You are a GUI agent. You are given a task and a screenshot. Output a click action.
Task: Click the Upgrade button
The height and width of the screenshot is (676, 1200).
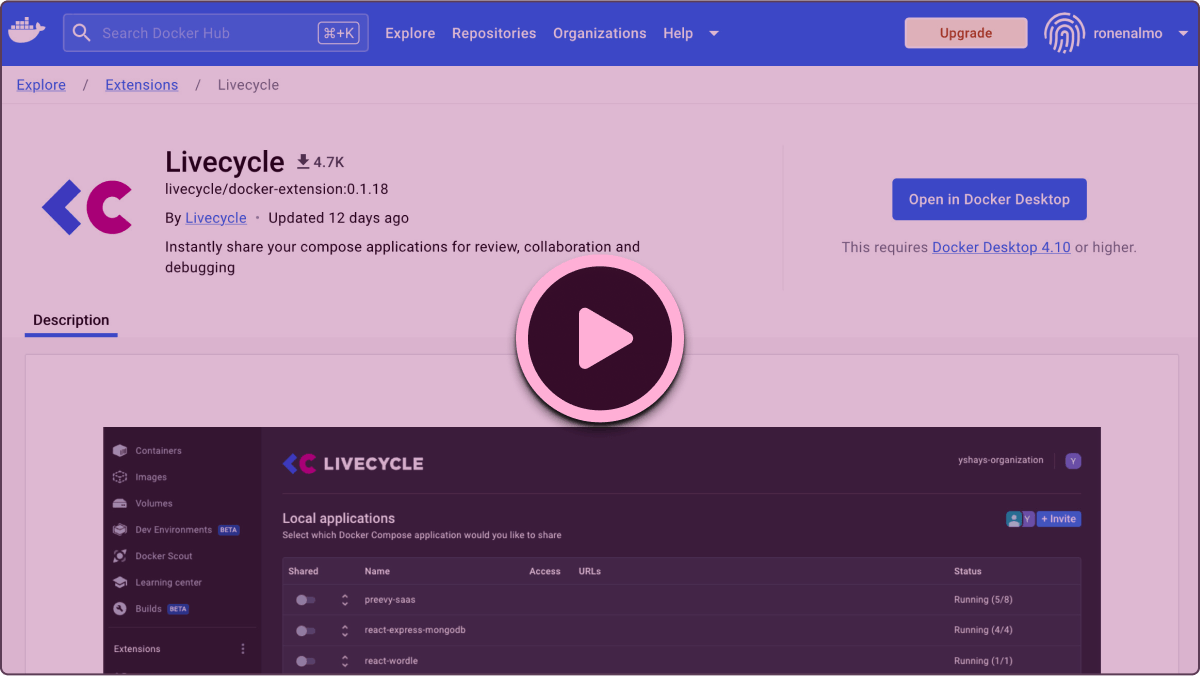pyautogui.click(x=966, y=33)
